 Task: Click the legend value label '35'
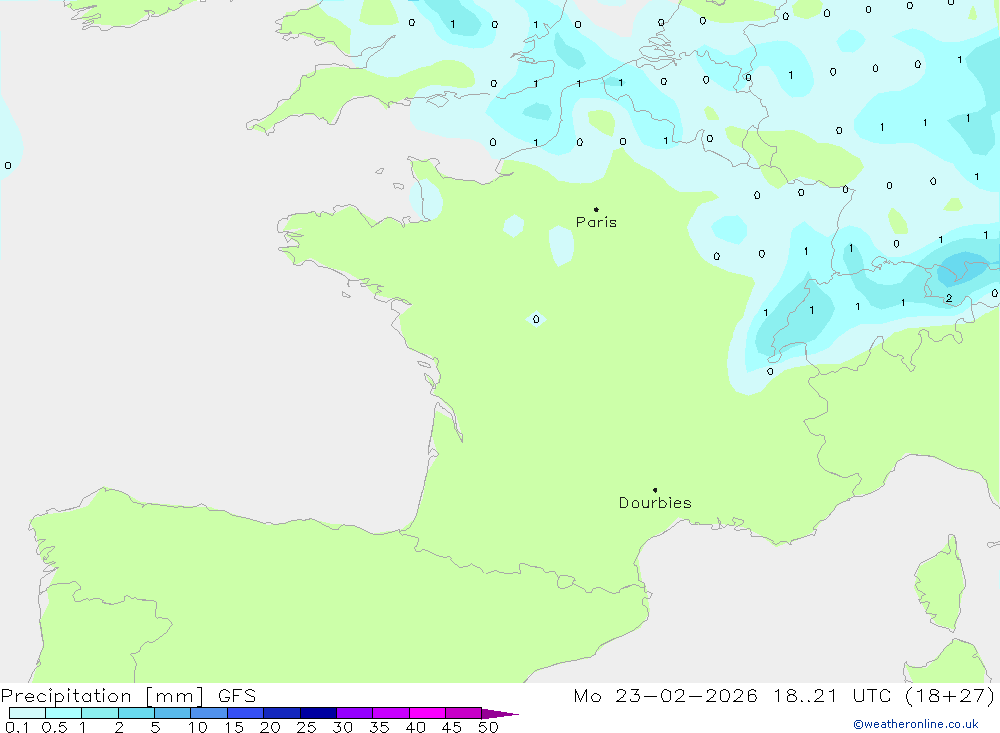point(379,727)
